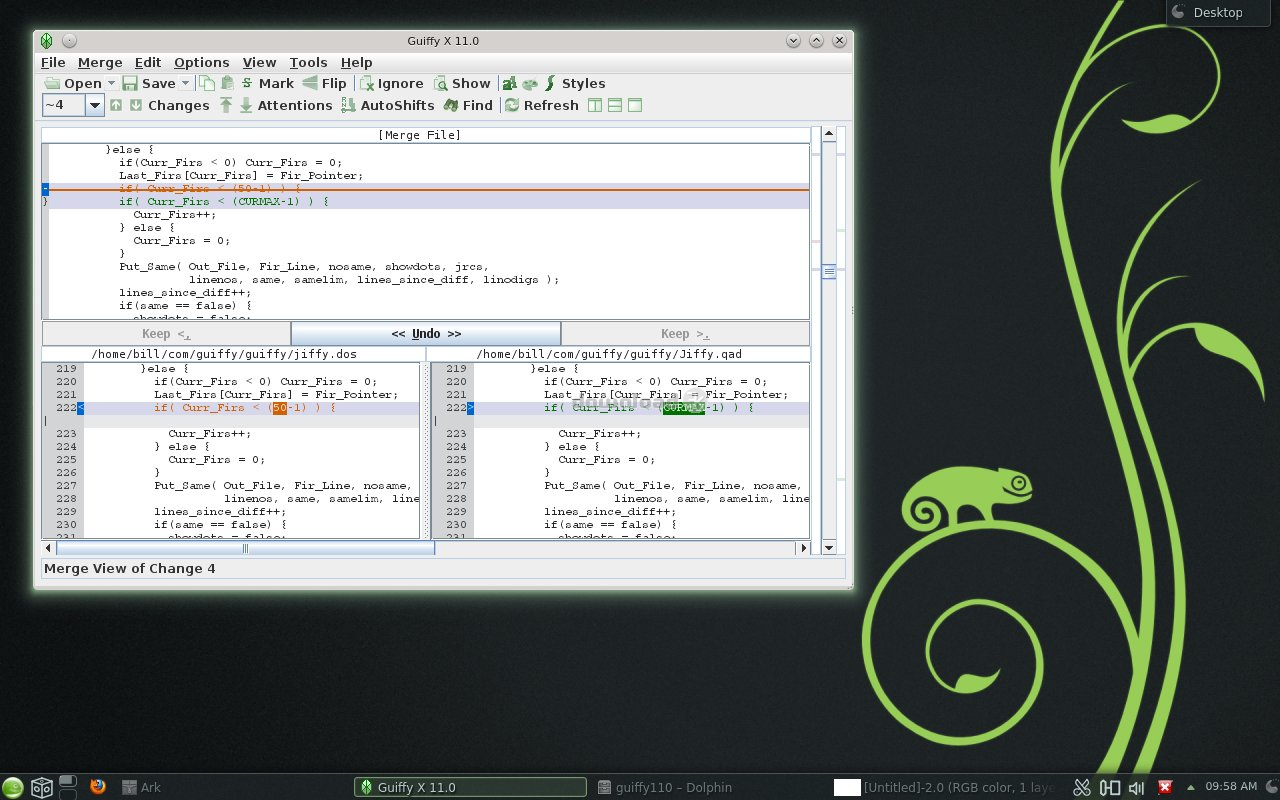Click the Jiffy.qad file path header
1280x800 pixels.
tap(609, 354)
